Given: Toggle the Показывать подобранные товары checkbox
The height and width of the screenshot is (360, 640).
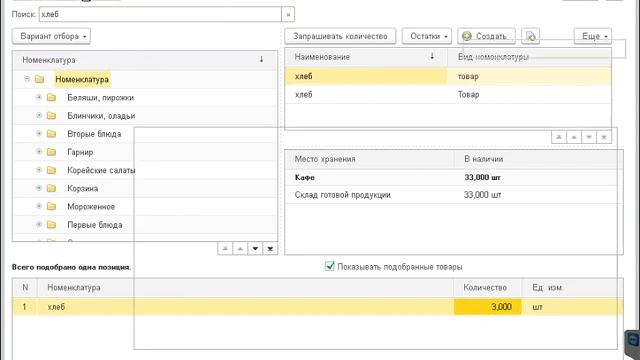Looking at the screenshot, I should [x=329, y=267].
